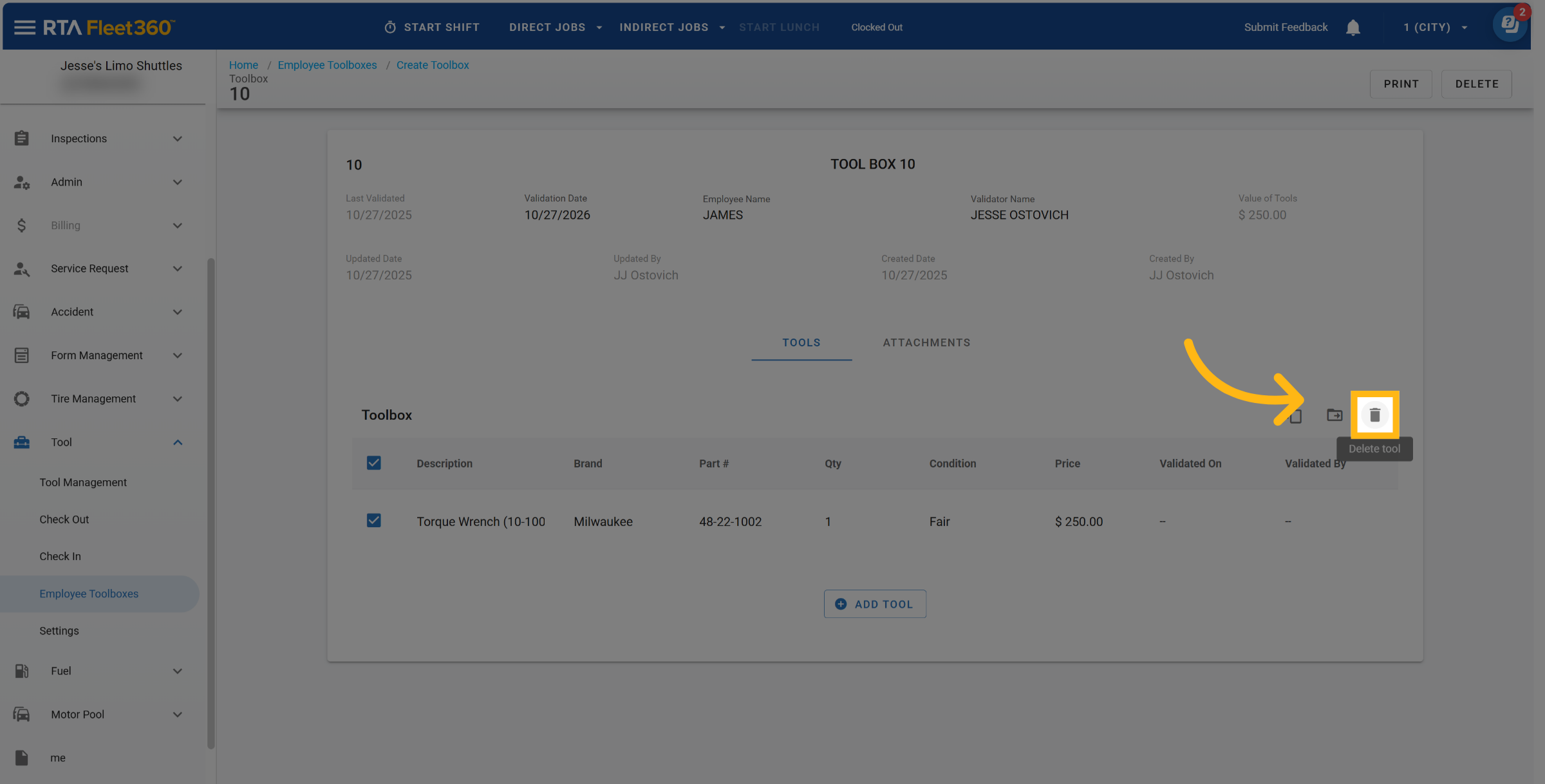
Task: Click the Tool toolbox sidebar icon
Action: [22, 442]
